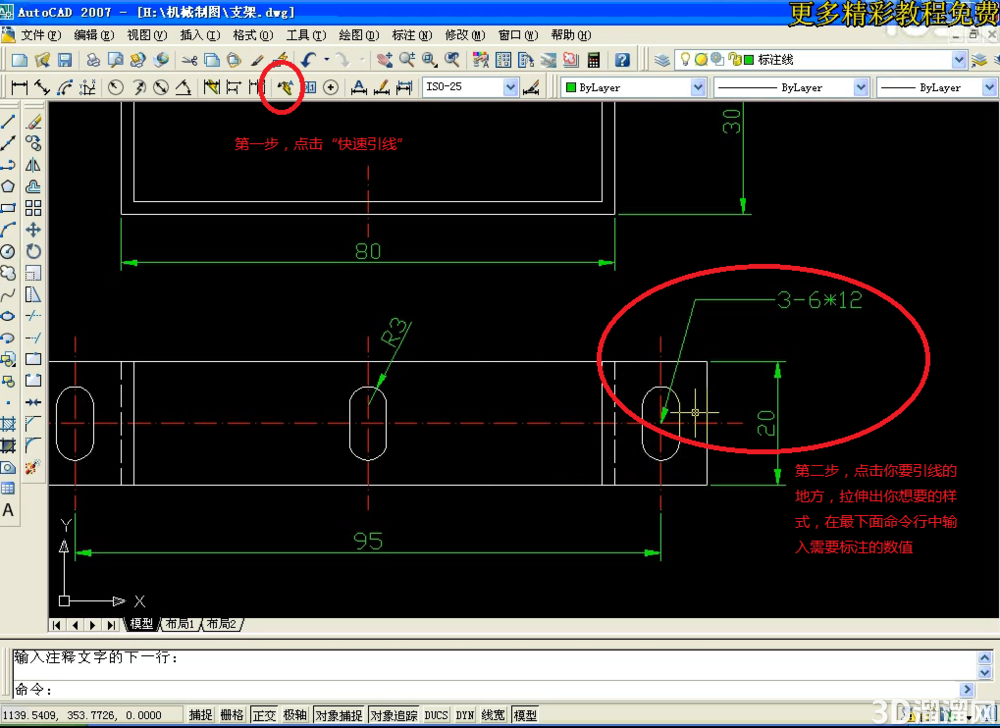Switch to the 布局1 layout tab
This screenshot has height=728, width=1000.
click(x=180, y=624)
